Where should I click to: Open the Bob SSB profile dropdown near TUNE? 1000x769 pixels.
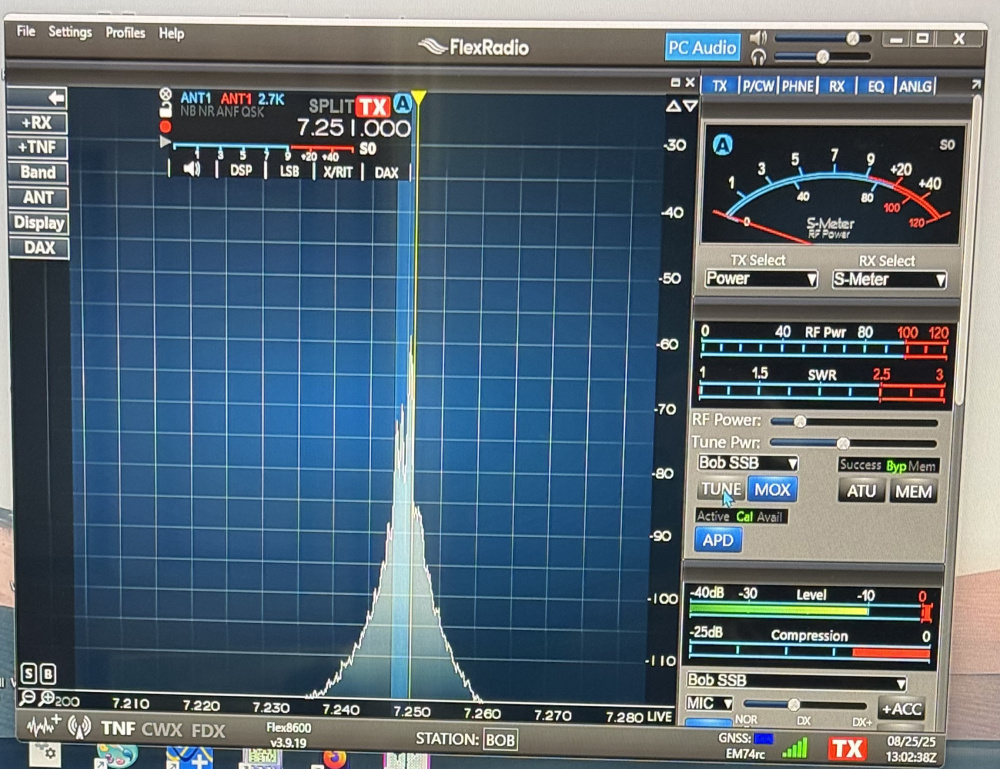click(x=748, y=463)
